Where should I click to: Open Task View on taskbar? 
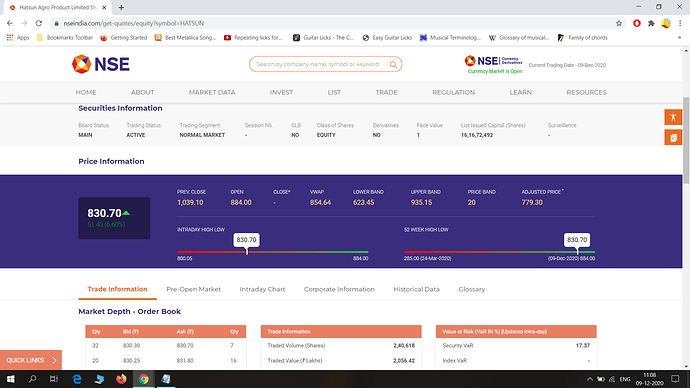[54, 379]
